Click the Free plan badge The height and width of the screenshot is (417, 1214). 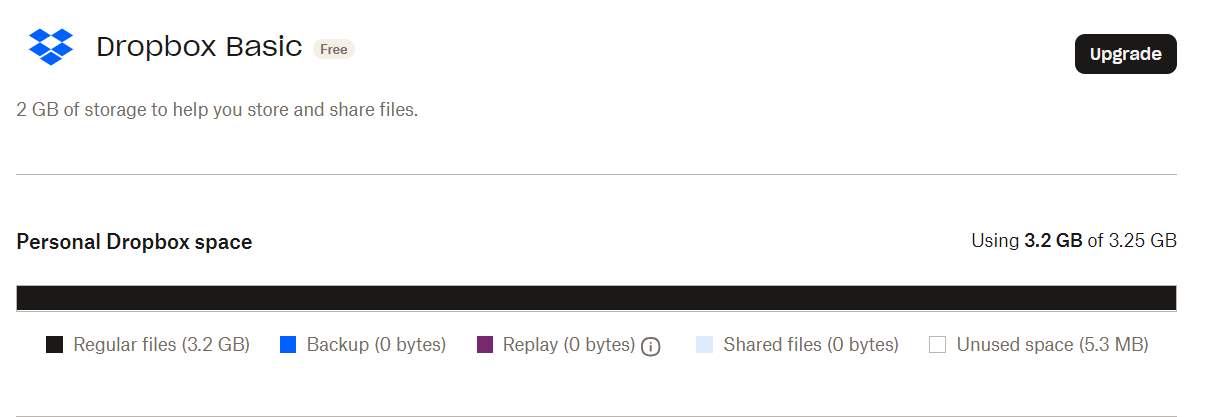pos(334,49)
